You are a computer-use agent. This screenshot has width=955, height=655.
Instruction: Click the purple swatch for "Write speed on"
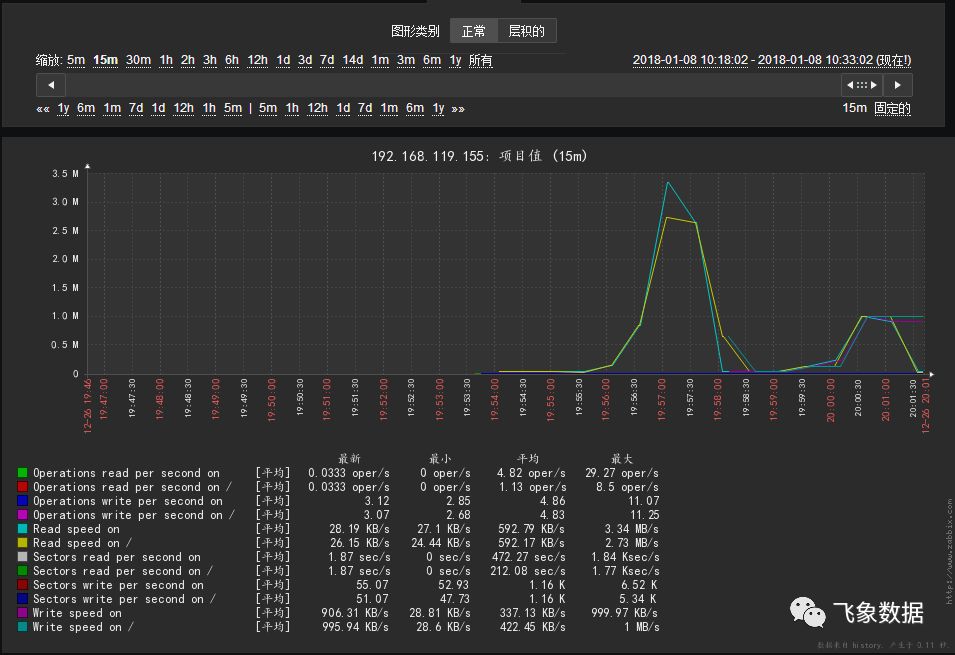[x=23, y=613]
